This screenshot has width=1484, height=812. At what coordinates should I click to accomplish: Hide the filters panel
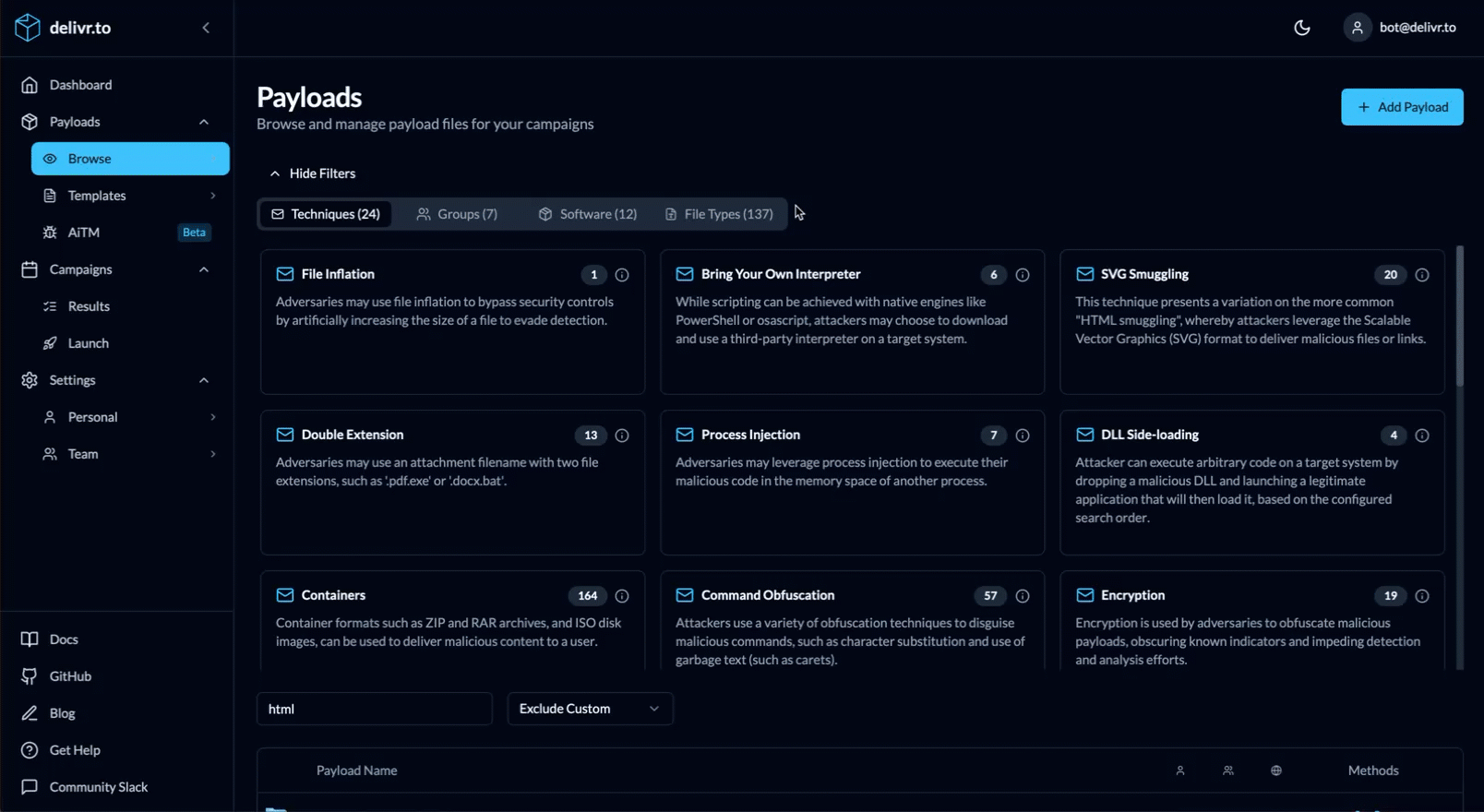[x=313, y=173]
